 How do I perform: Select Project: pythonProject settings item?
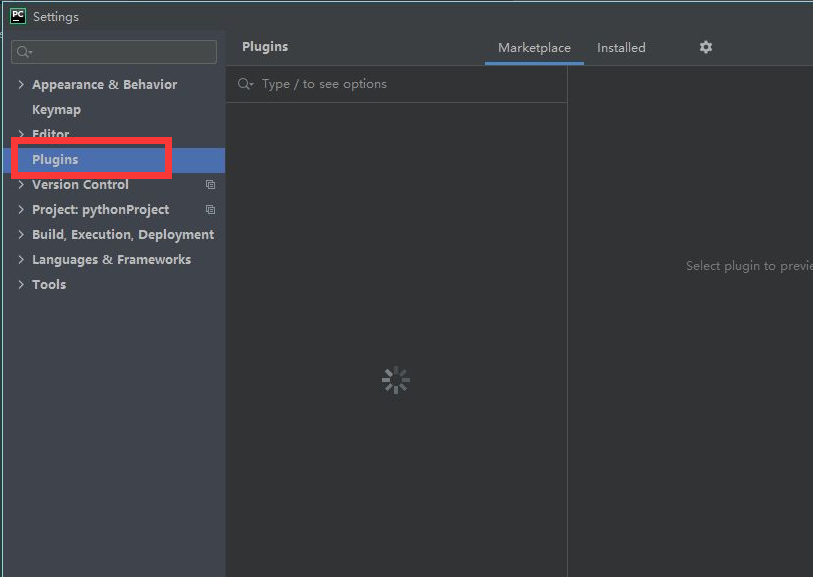click(x=101, y=209)
